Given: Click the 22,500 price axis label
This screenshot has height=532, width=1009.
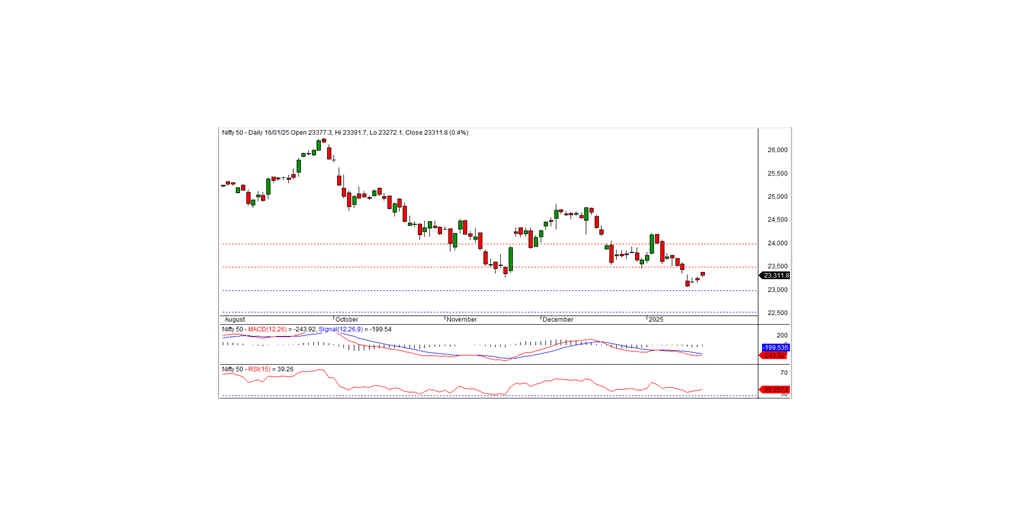Looking at the screenshot, I should point(777,313).
